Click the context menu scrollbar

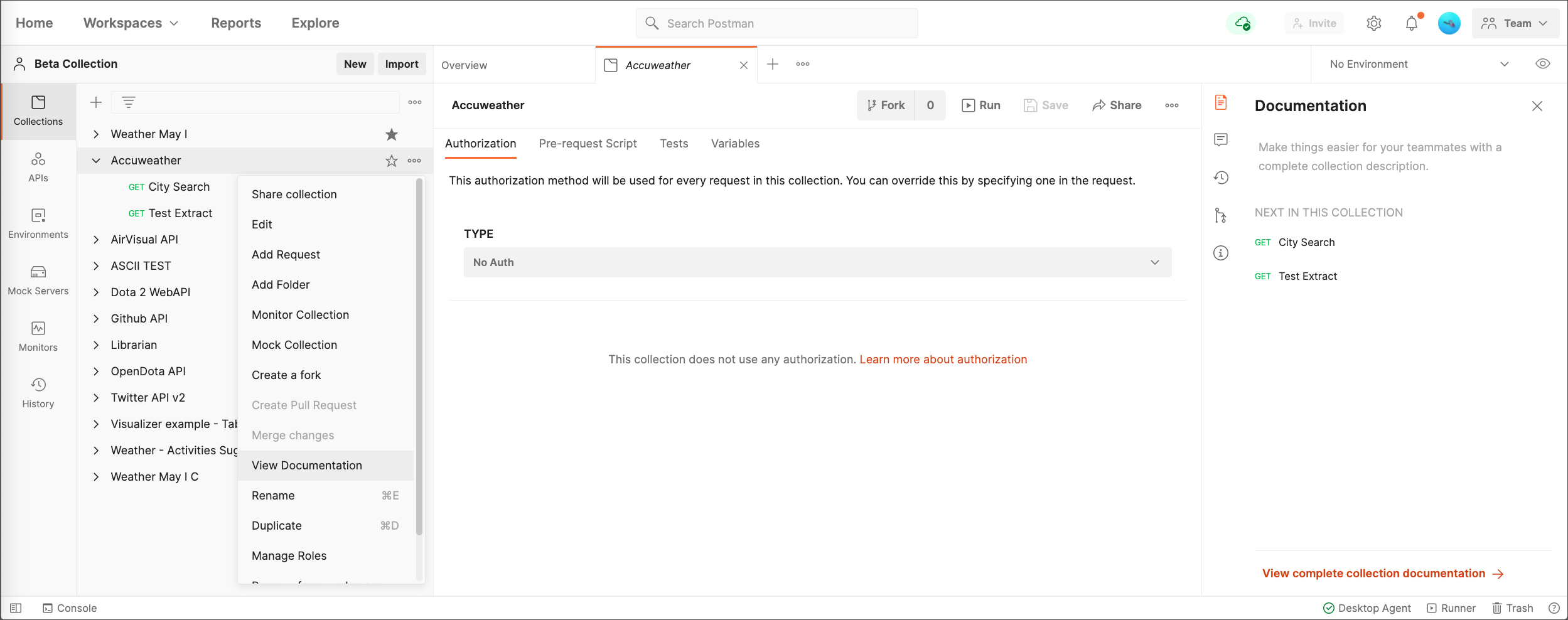click(x=419, y=358)
